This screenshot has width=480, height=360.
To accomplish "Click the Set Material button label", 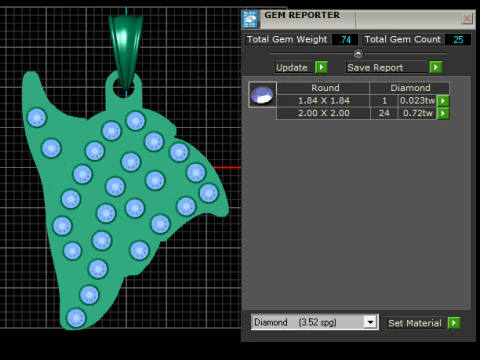I will pyautogui.click(x=415, y=323).
